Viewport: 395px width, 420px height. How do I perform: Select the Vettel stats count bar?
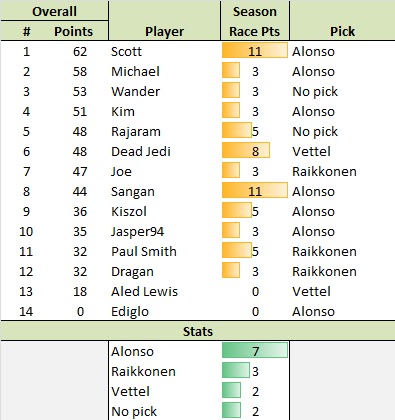[x=231, y=390]
